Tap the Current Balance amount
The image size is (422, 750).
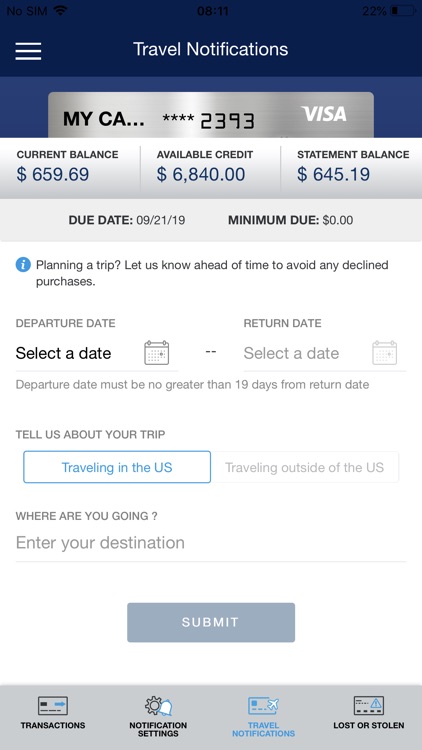53,175
